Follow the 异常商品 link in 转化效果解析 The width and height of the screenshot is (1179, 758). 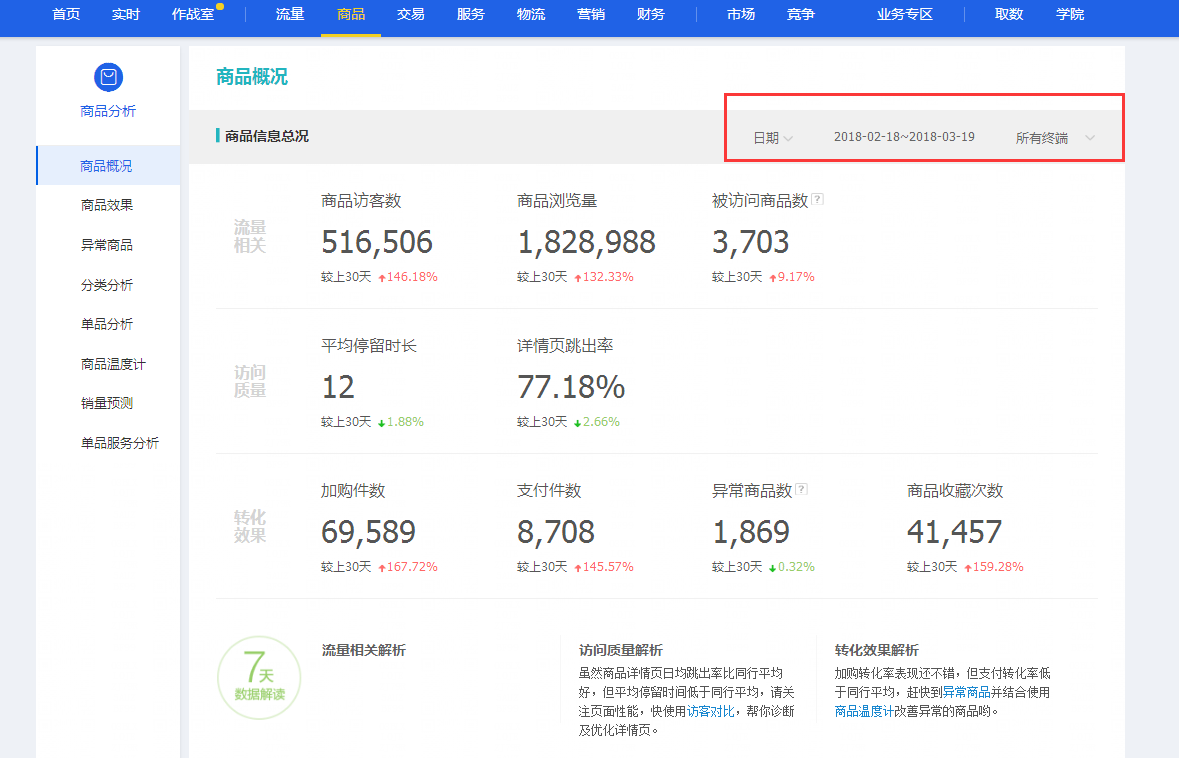tap(966, 693)
